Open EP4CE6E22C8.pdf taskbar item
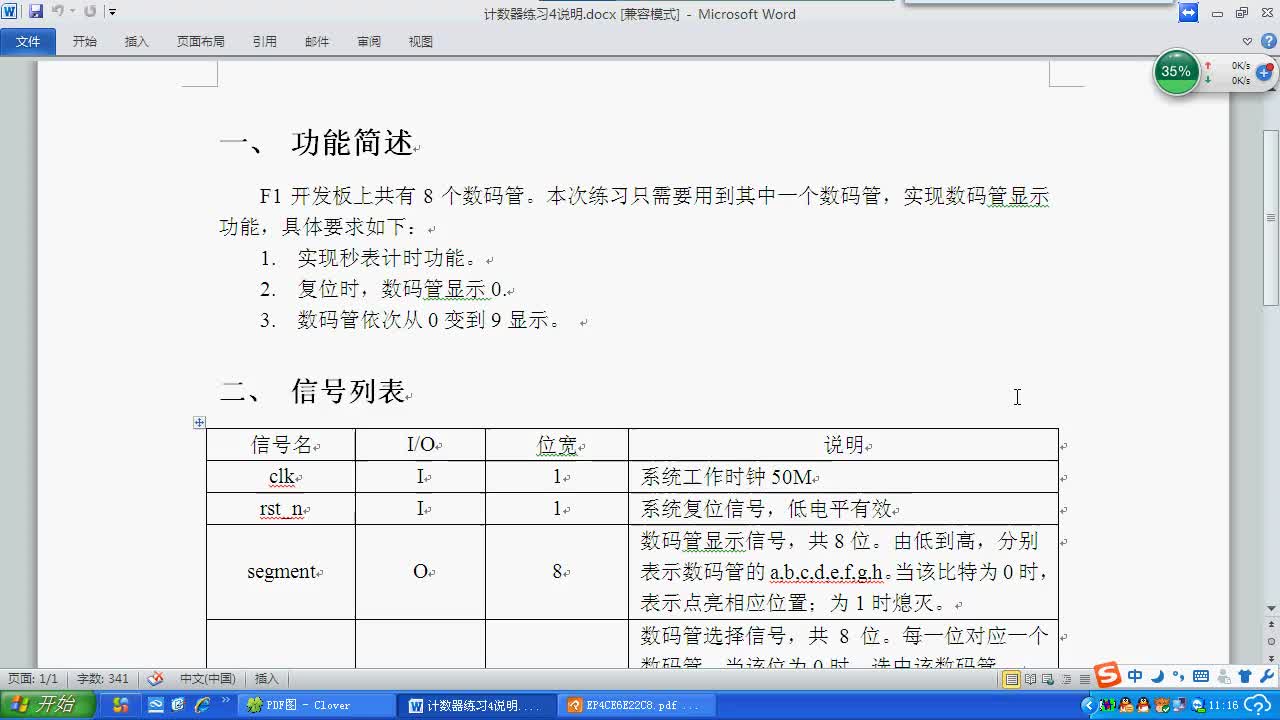This screenshot has width=1280, height=720. 635,705
